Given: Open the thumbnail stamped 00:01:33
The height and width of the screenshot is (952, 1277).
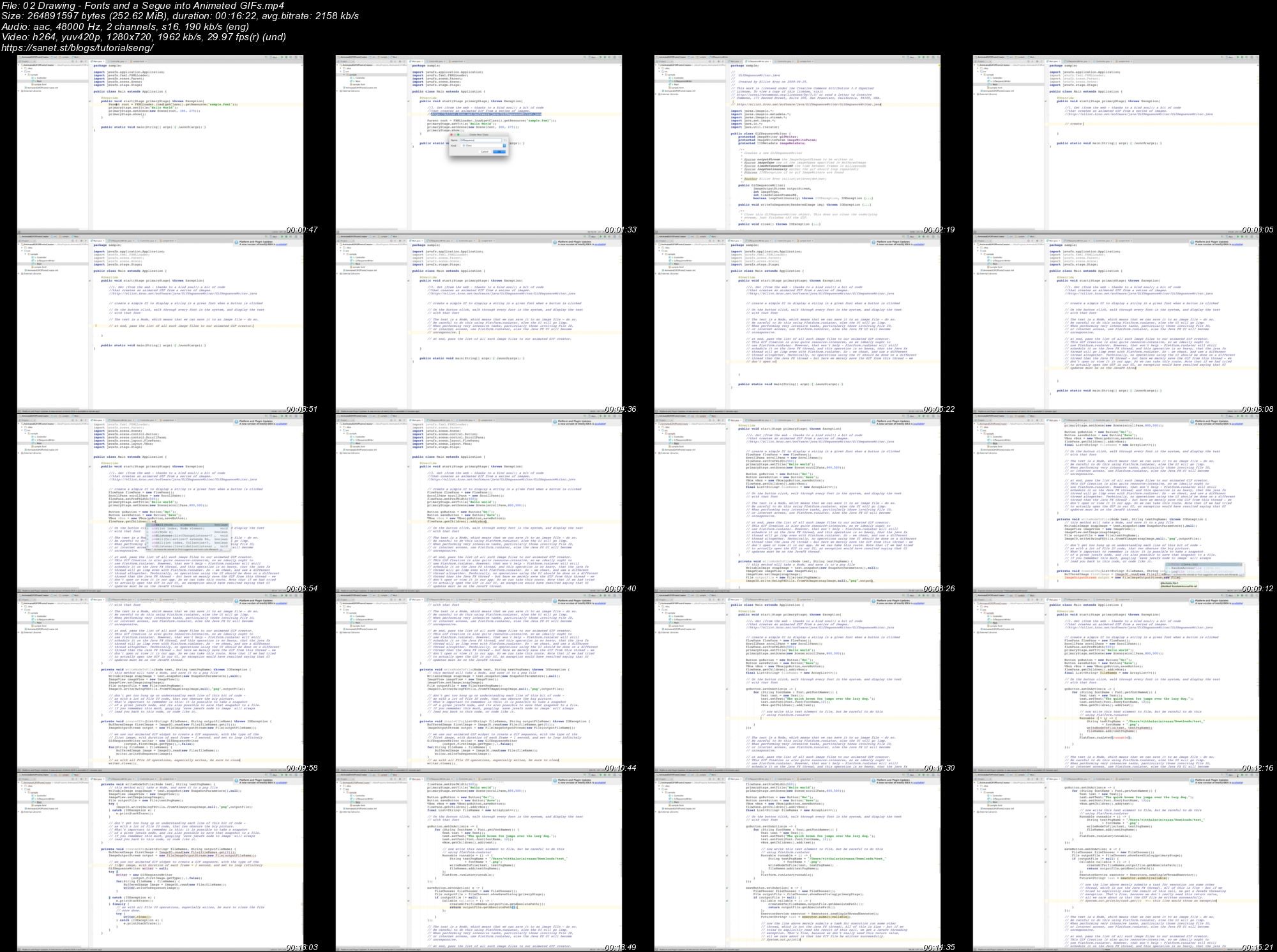Looking at the screenshot, I should click(x=480, y=144).
